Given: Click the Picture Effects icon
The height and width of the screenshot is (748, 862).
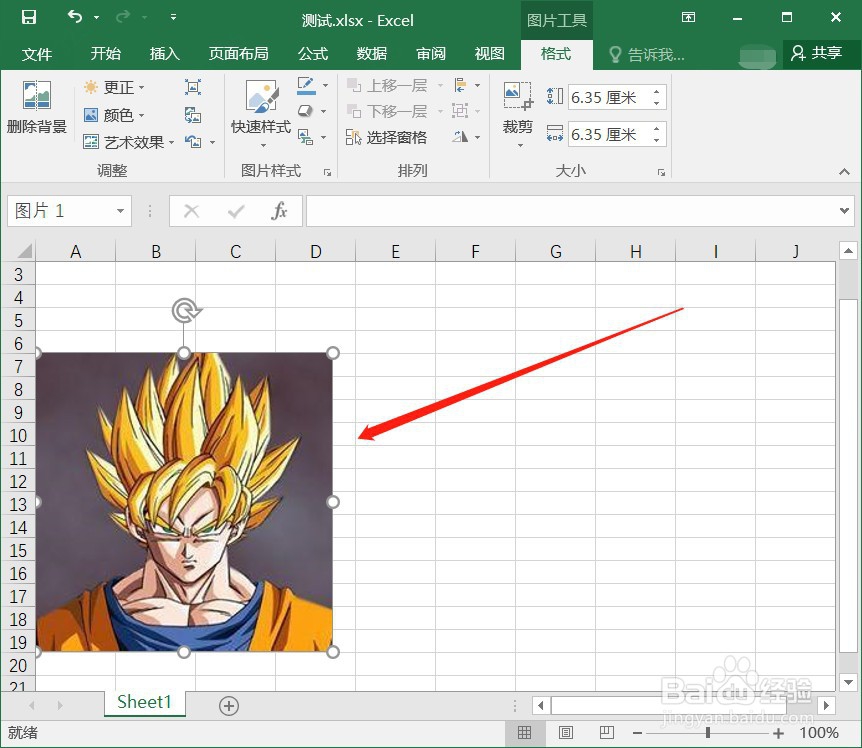Looking at the screenshot, I should click(x=306, y=112).
